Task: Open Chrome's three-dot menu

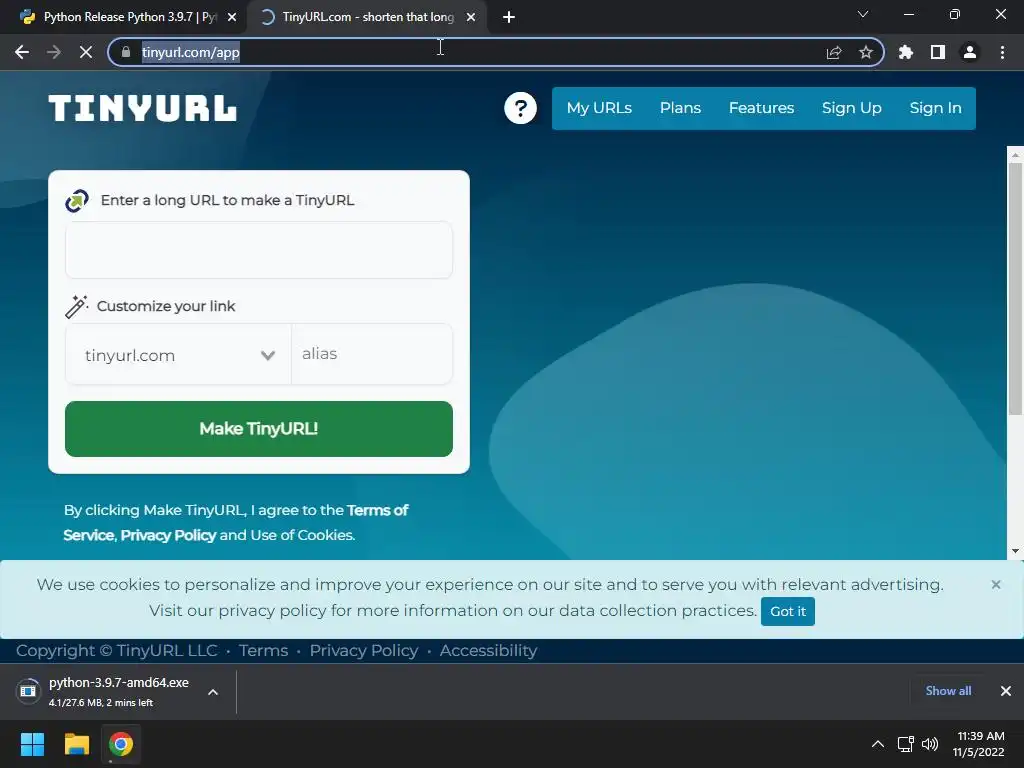Action: point(1002,52)
